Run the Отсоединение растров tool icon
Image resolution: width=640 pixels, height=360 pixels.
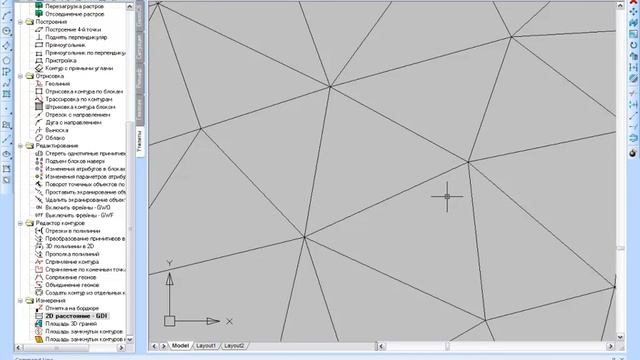point(39,14)
